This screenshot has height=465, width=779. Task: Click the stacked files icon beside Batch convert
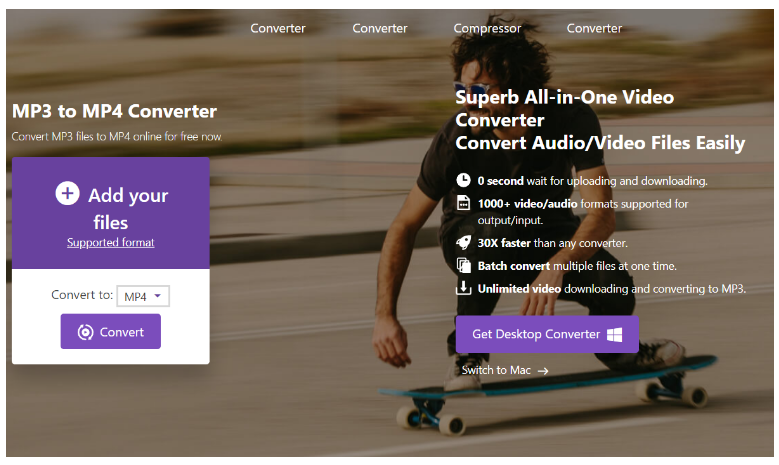pos(464,266)
